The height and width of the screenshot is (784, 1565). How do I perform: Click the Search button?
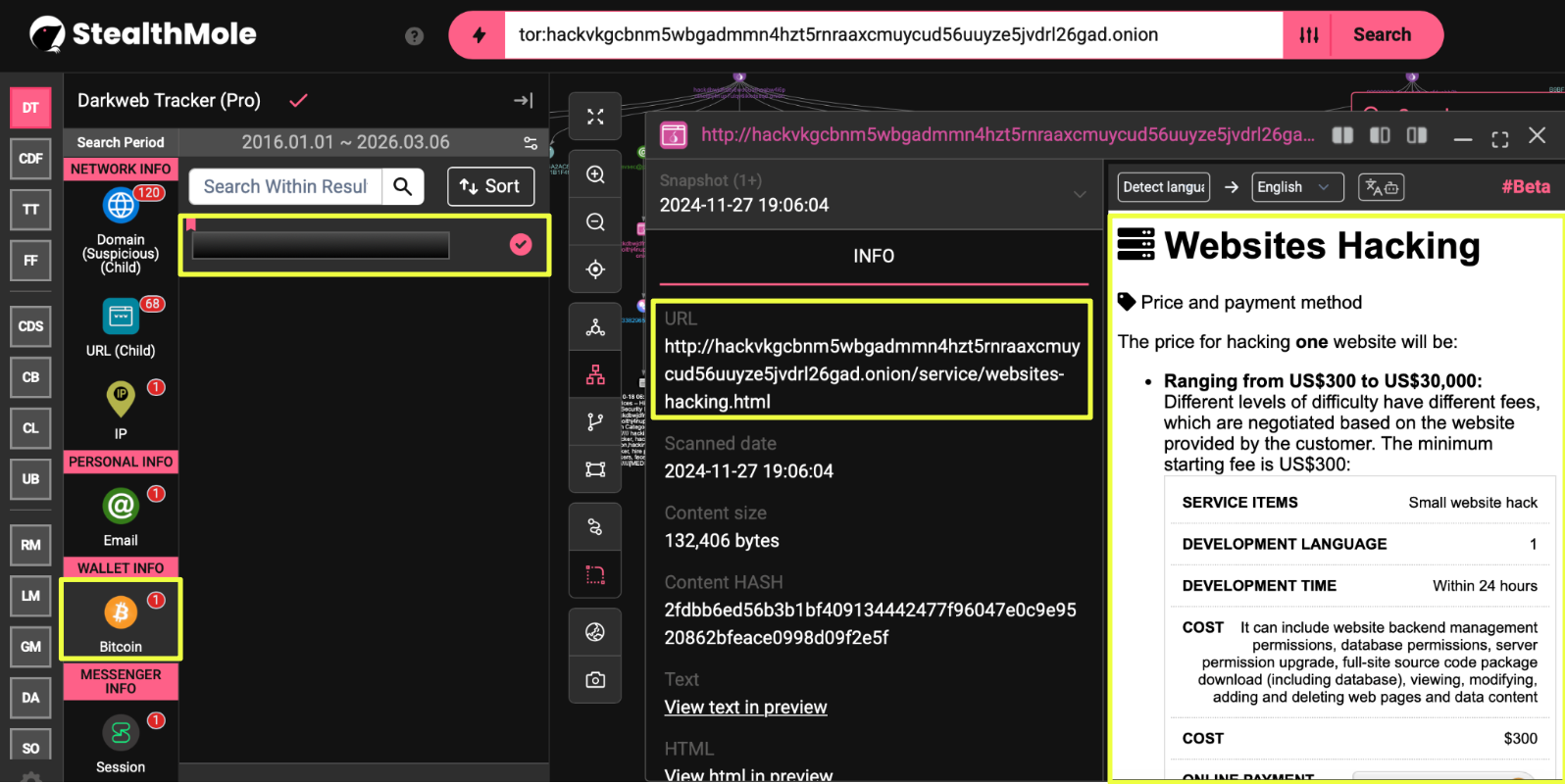pyautogui.click(x=1382, y=35)
